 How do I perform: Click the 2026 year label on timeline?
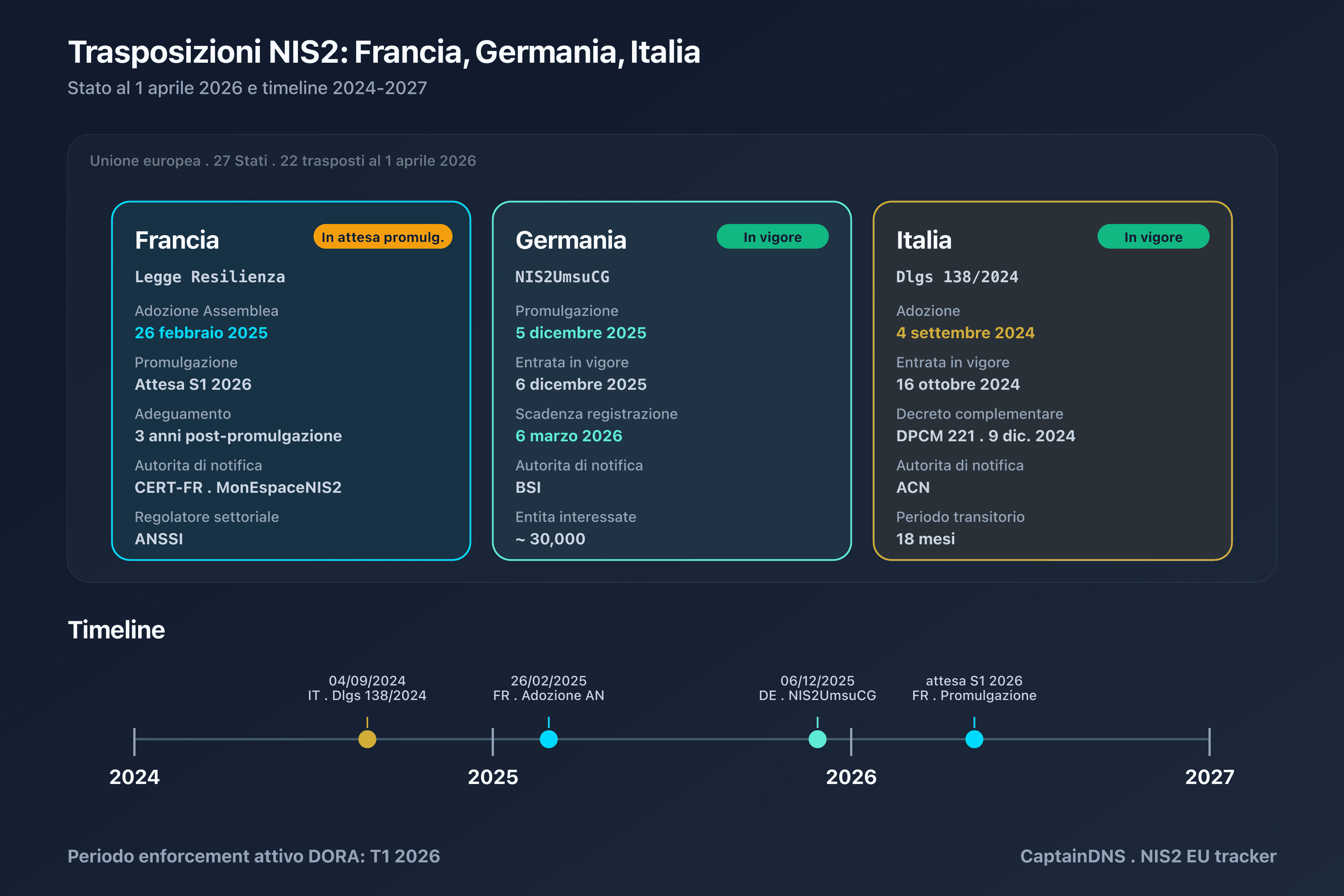pyautogui.click(x=851, y=777)
